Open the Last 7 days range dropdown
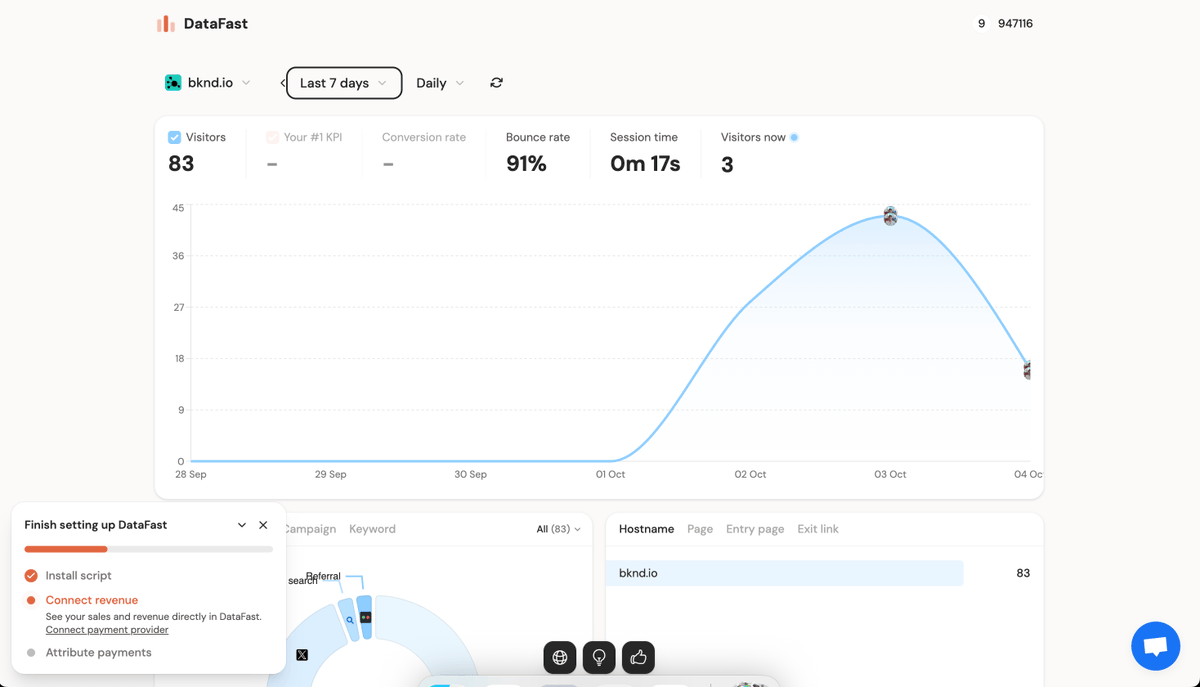1200x687 pixels. click(x=344, y=83)
